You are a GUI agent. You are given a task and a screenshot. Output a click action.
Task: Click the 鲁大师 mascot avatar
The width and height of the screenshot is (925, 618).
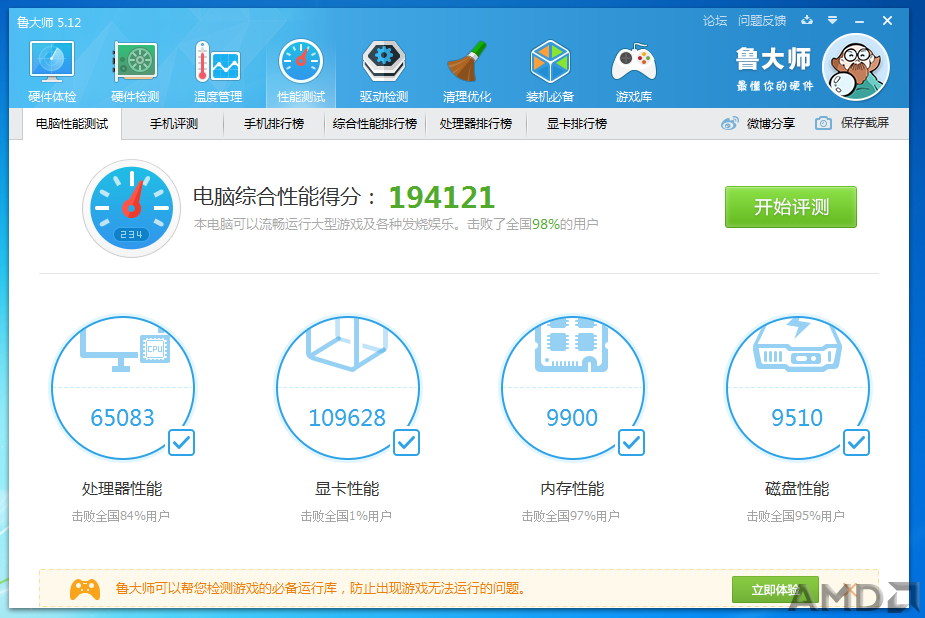(x=855, y=67)
